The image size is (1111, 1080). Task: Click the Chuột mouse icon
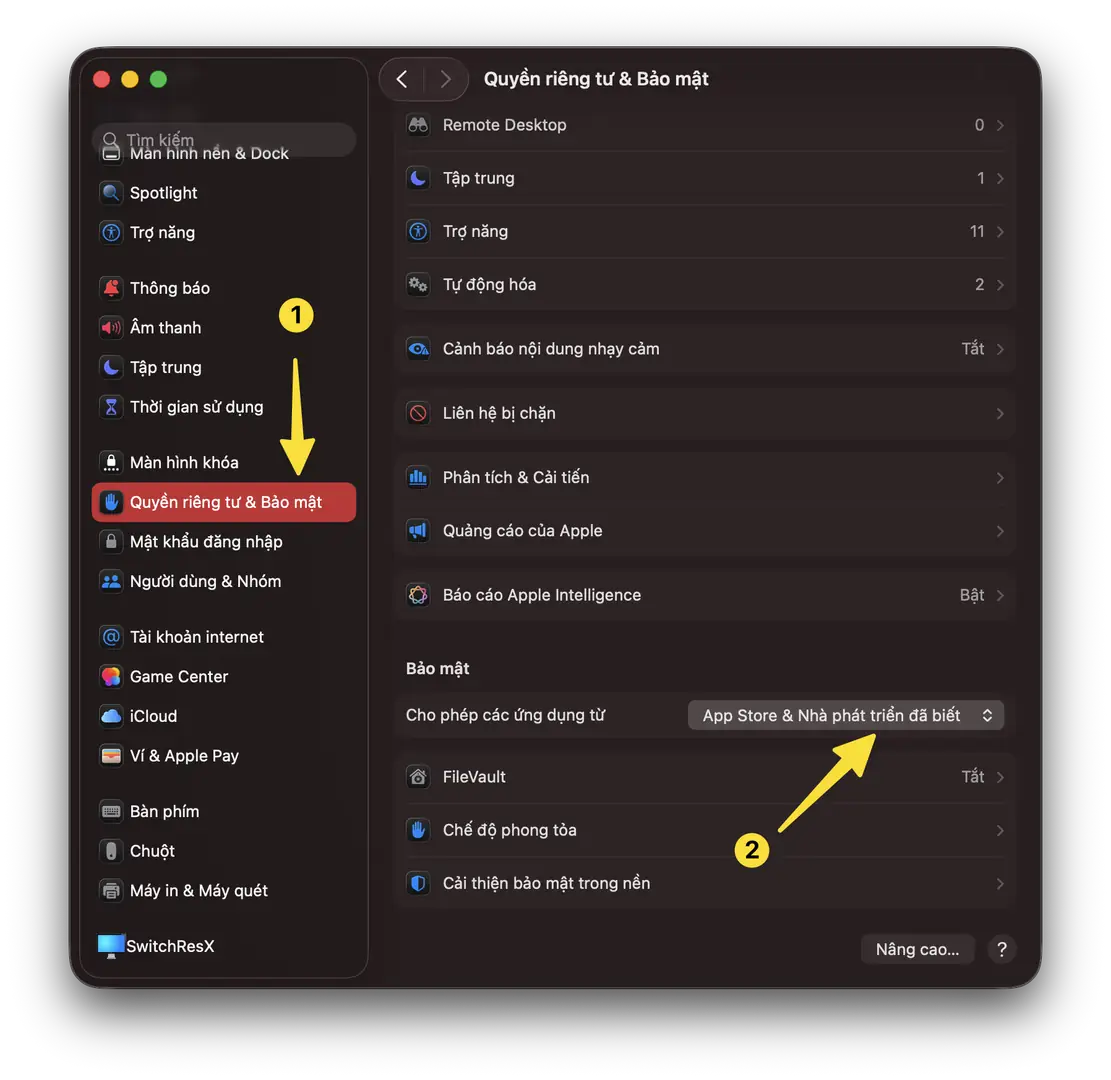[111, 850]
